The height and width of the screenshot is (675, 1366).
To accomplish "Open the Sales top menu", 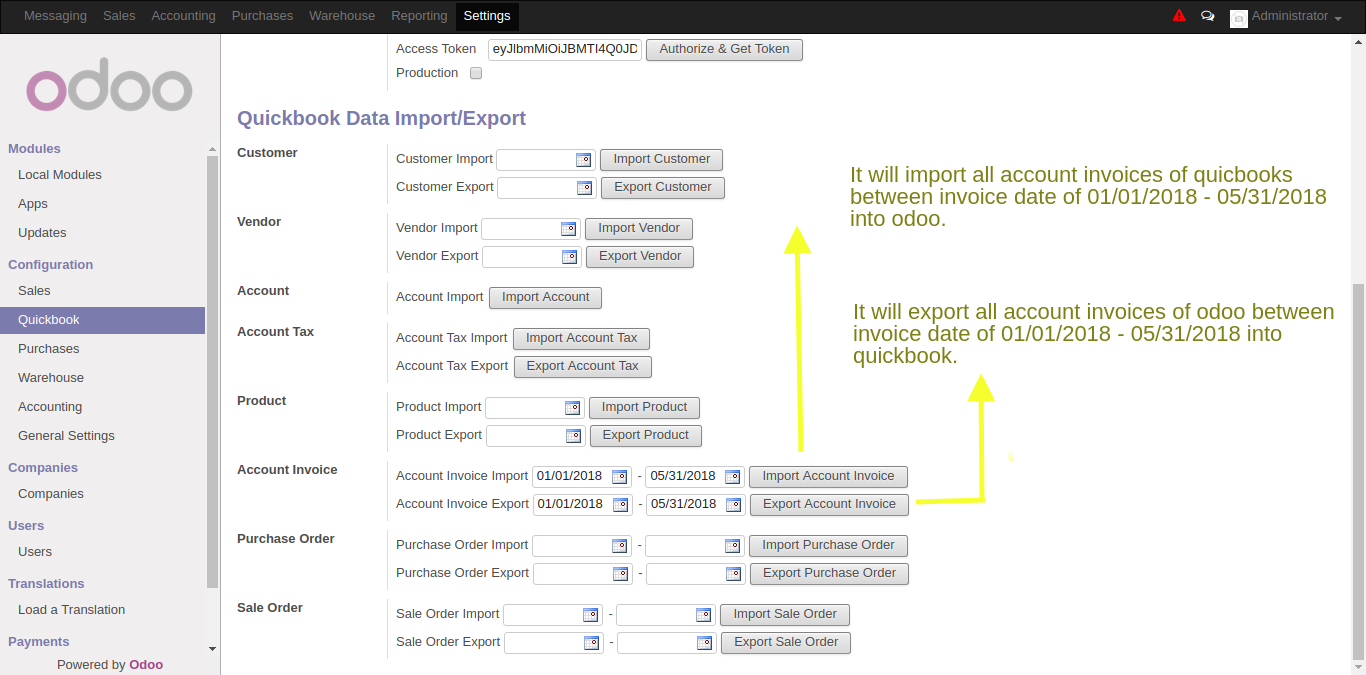I will 119,16.
